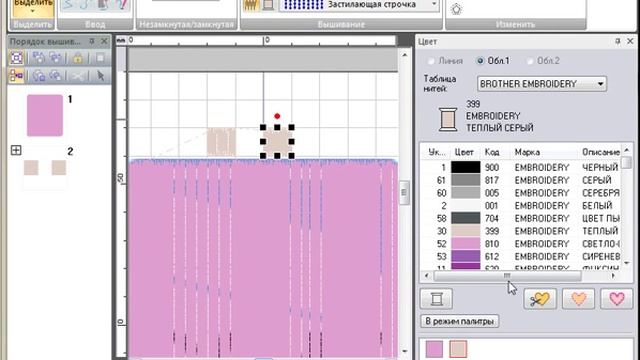Screen dimensions: 640x360
Task: Close the Sewing Order panel
Action: [x=104, y=41]
